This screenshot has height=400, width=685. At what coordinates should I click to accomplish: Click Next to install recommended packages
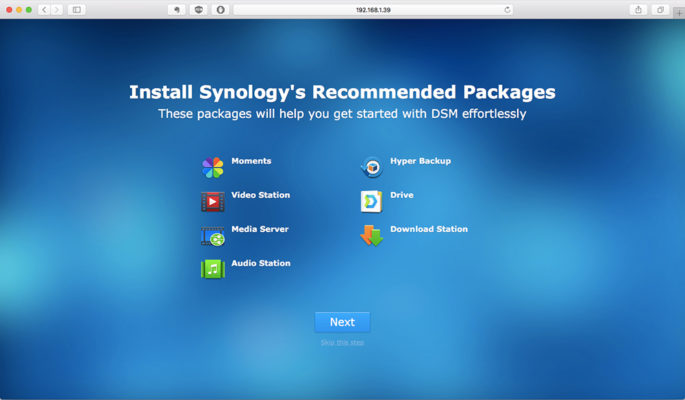pos(342,322)
